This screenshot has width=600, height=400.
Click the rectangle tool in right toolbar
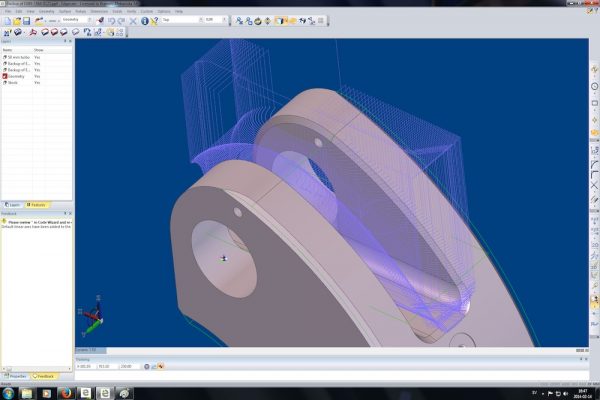tap(594, 103)
